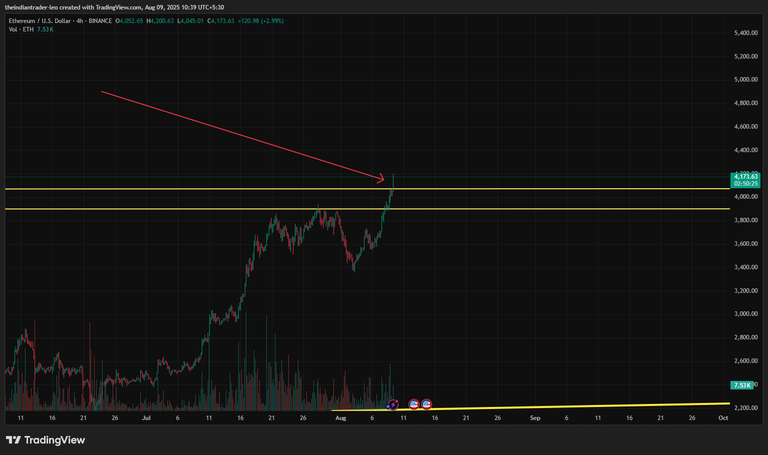The height and width of the screenshot is (455, 768).
Task: Click the TradingView logo
Action: pos(46,440)
